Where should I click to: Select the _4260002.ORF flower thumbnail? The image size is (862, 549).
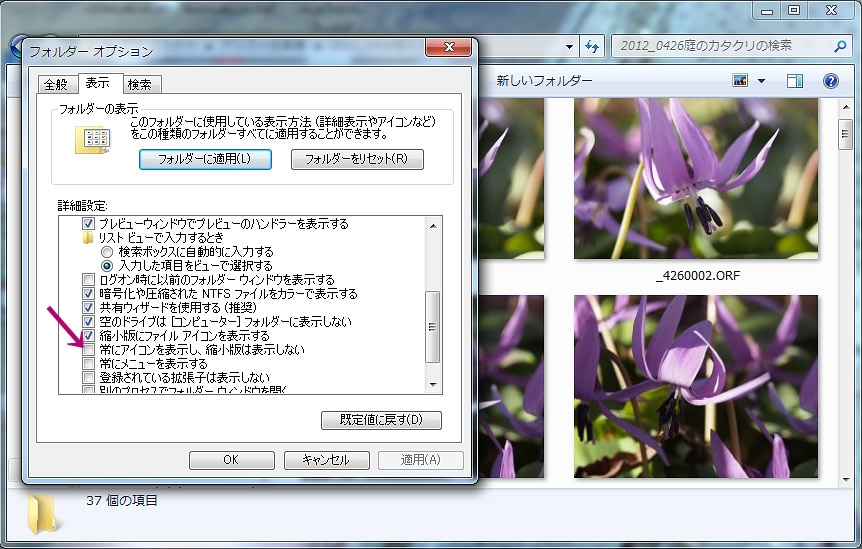point(695,179)
